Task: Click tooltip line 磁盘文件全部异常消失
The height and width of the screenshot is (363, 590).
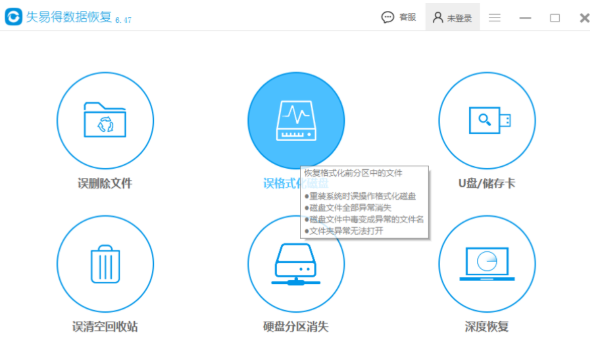Action: (x=348, y=208)
